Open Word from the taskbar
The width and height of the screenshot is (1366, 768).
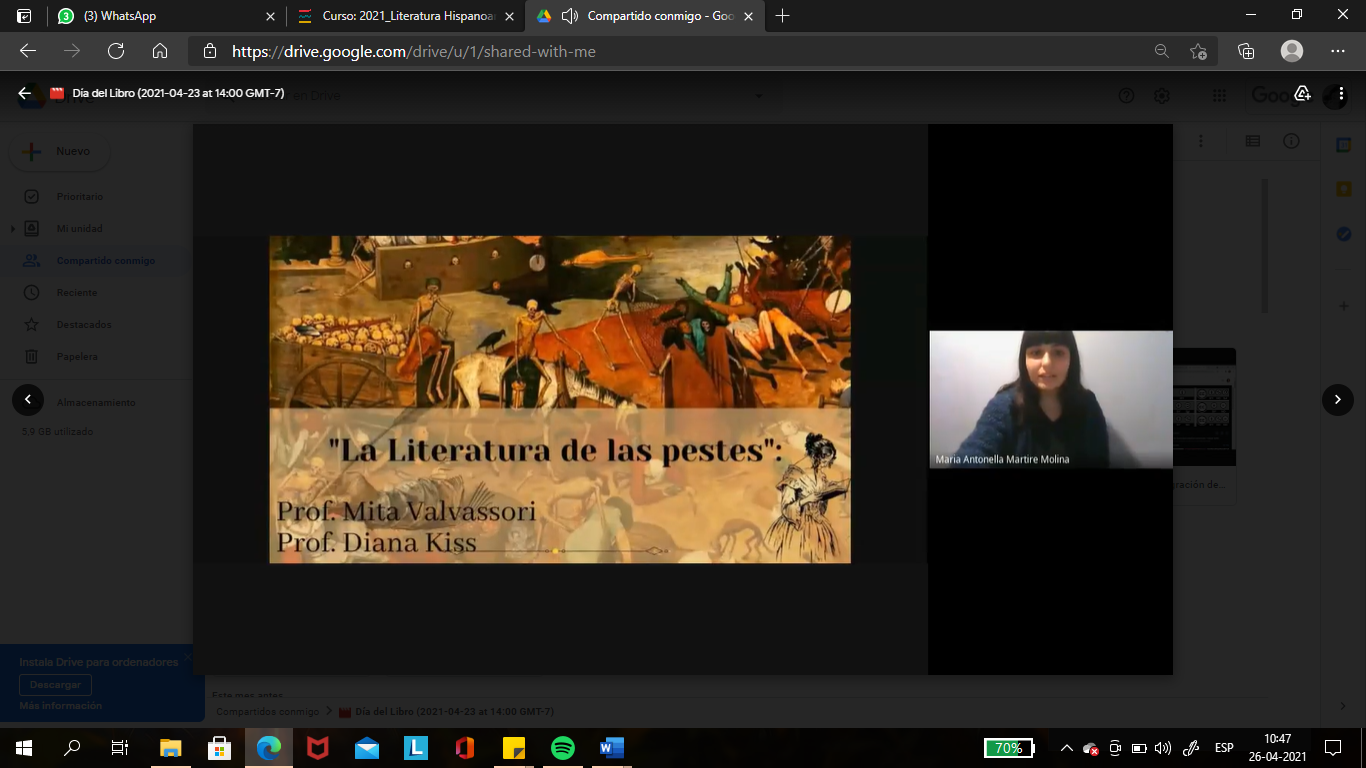point(612,747)
